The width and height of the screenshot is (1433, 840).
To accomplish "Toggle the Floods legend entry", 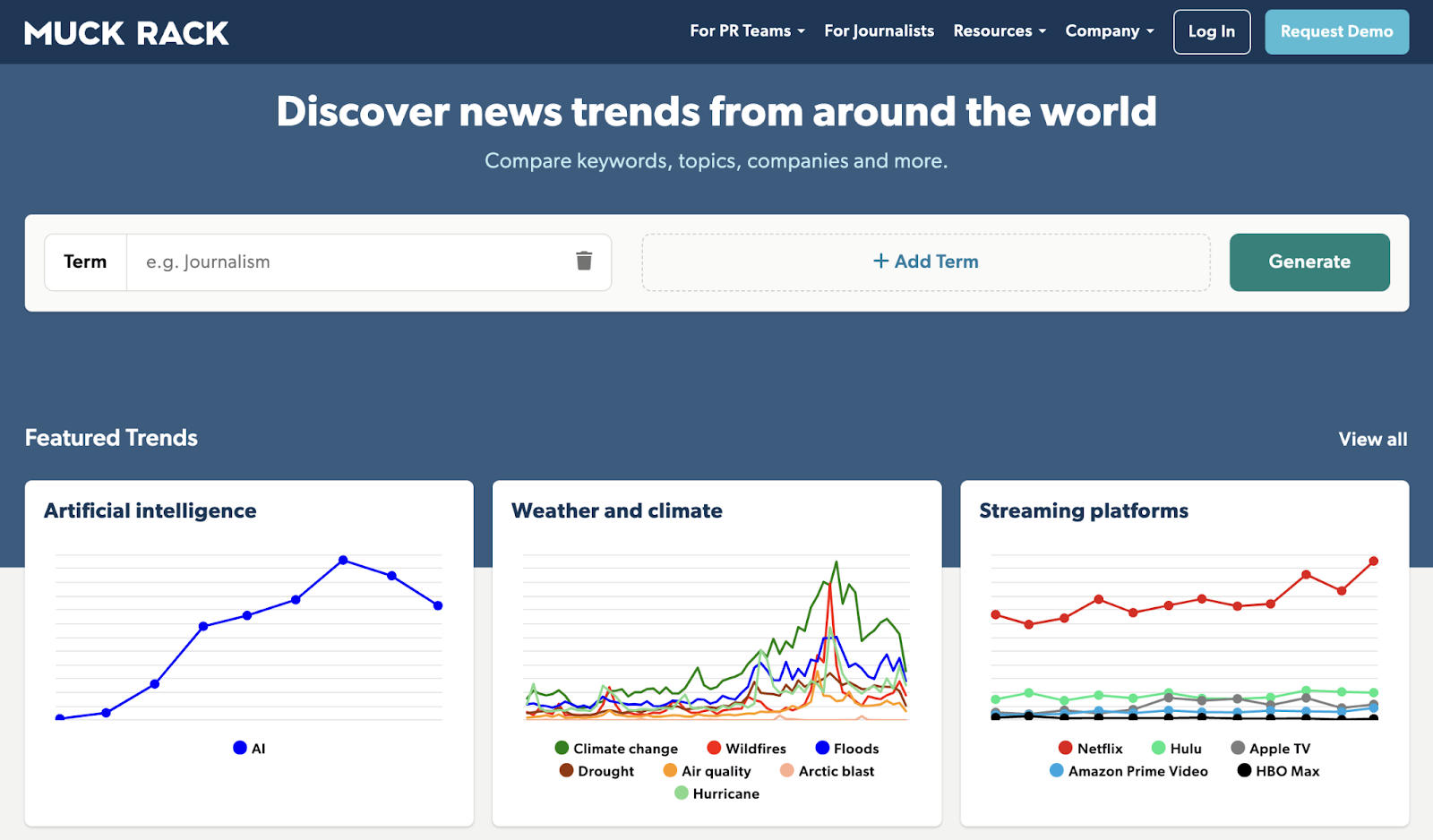I will pos(846,749).
